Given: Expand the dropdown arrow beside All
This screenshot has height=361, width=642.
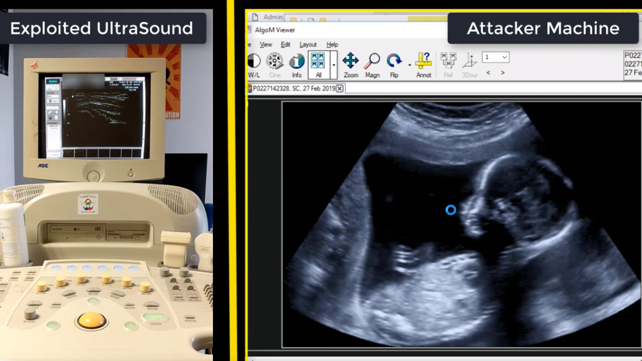Looking at the screenshot, I should (334, 65).
